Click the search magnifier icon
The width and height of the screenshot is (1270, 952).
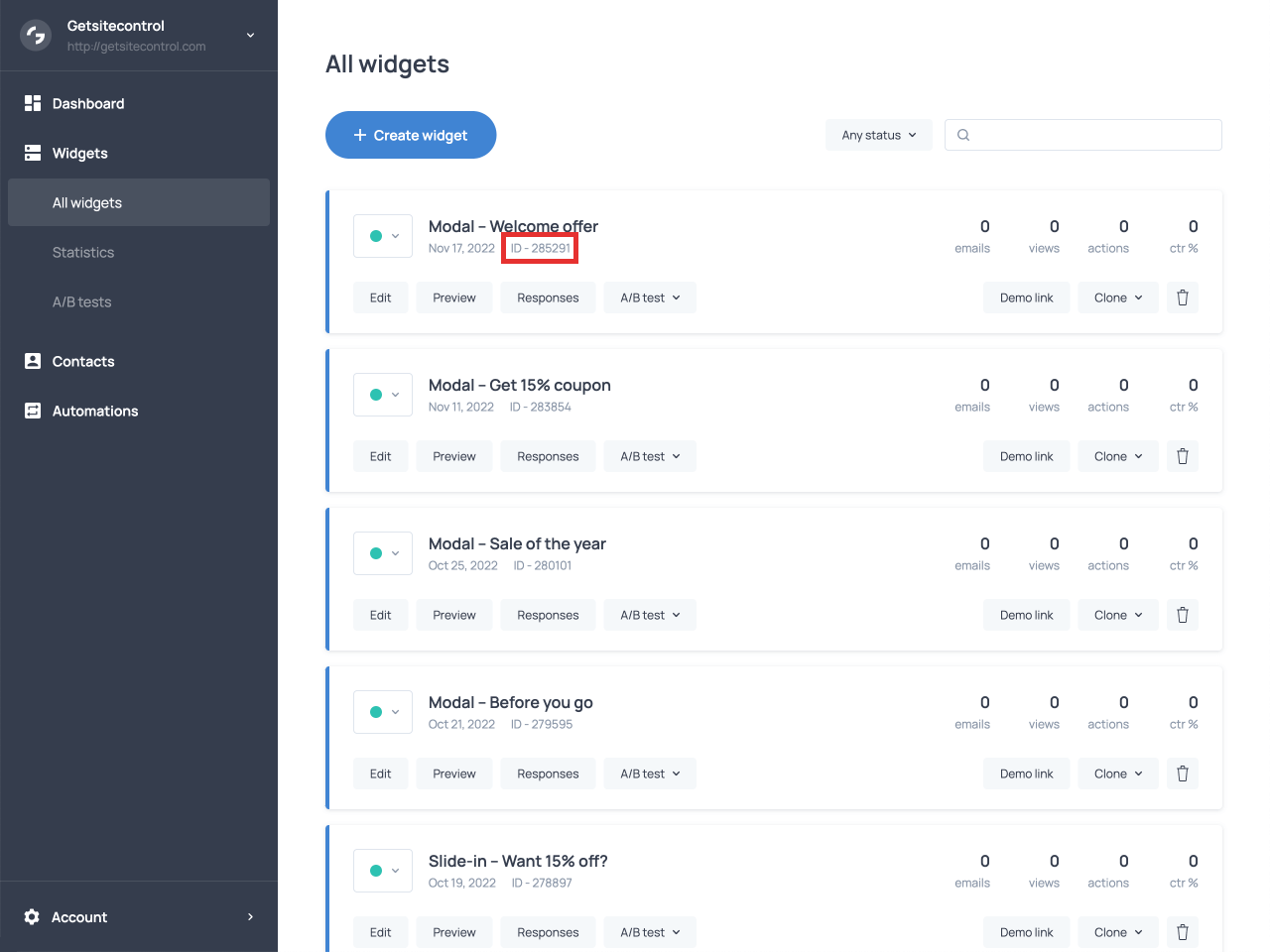coord(963,135)
